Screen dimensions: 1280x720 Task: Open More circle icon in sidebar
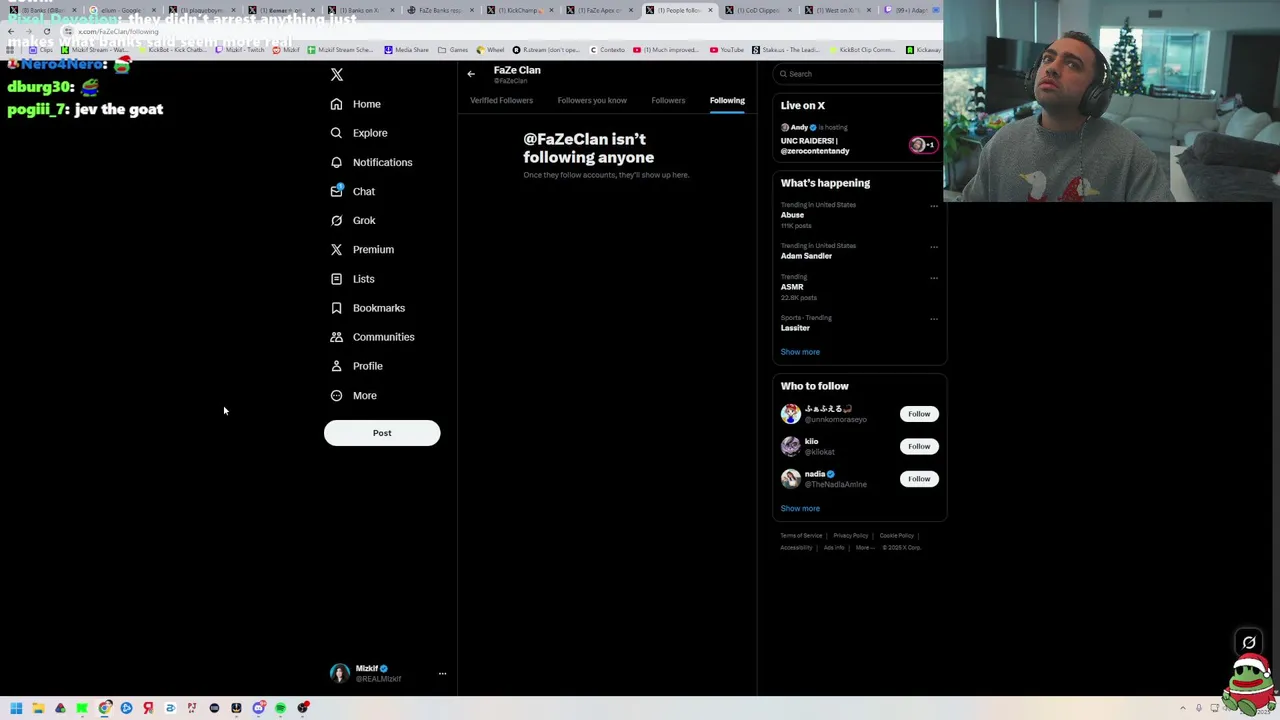(x=336, y=395)
